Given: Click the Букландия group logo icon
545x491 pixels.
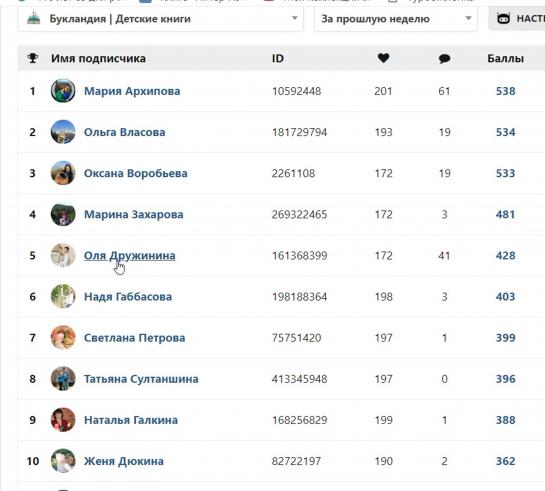Looking at the screenshot, I should [x=34, y=18].
